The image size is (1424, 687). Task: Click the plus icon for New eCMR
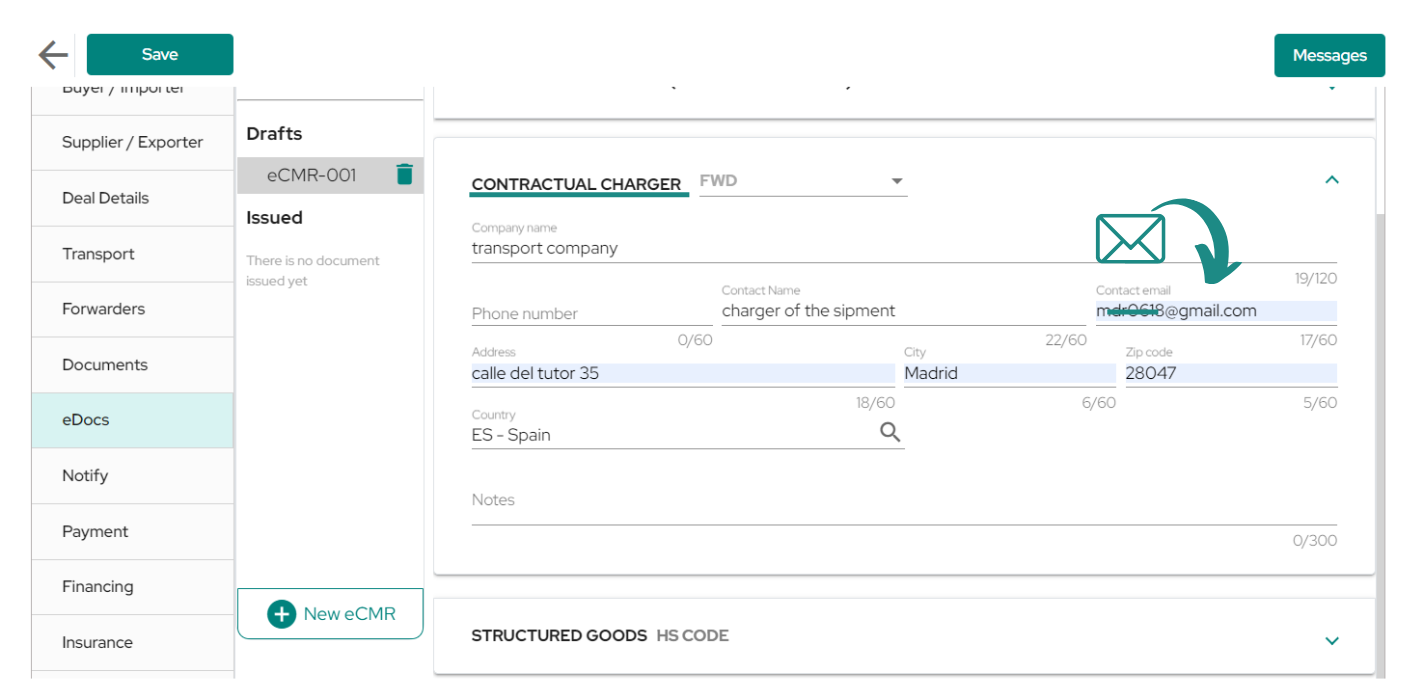282,614
